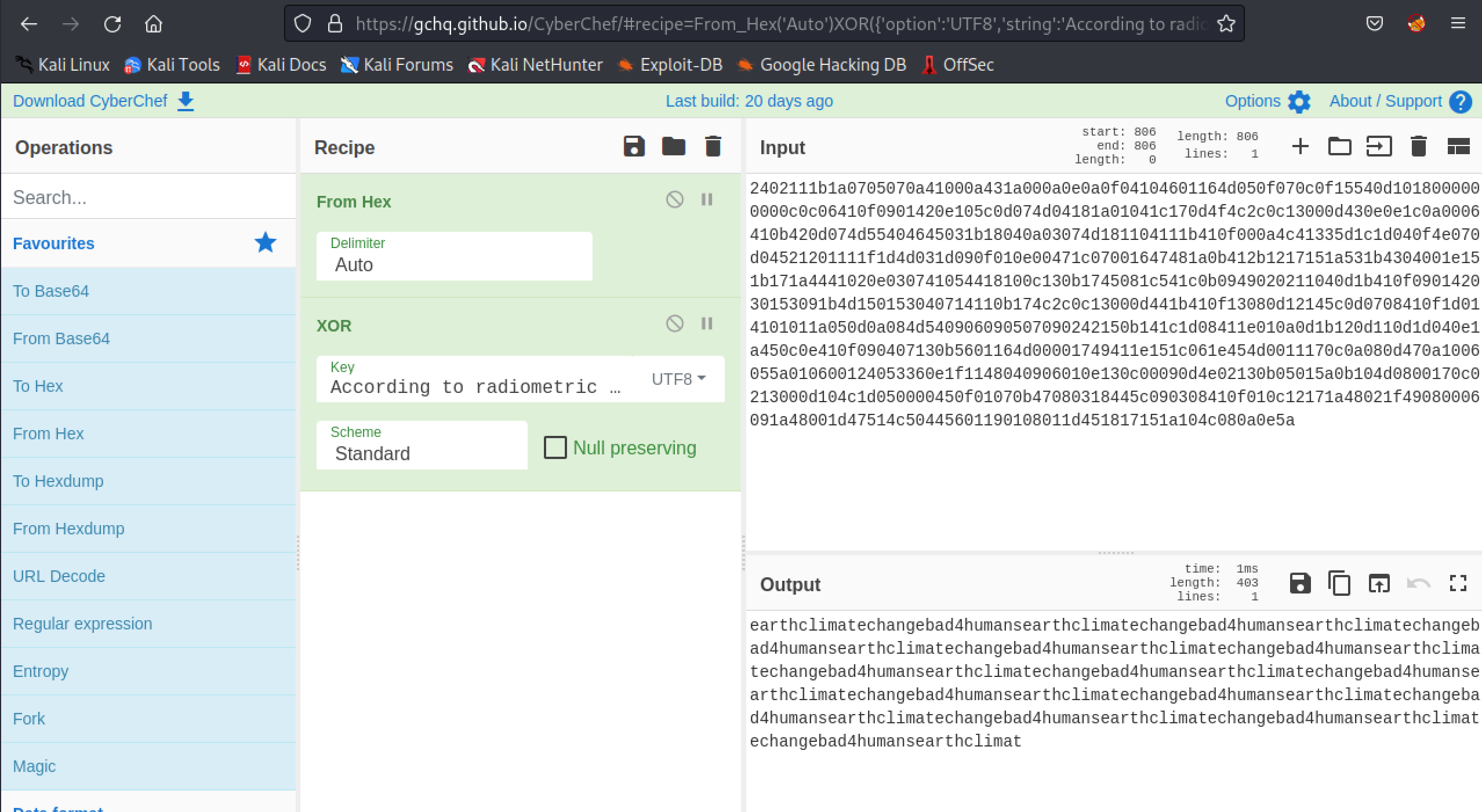The height and width of the screenshot is (812, 1482).
Task: Disable the From Hex operation
Action: pyautogui.click(x=674, y=199)
